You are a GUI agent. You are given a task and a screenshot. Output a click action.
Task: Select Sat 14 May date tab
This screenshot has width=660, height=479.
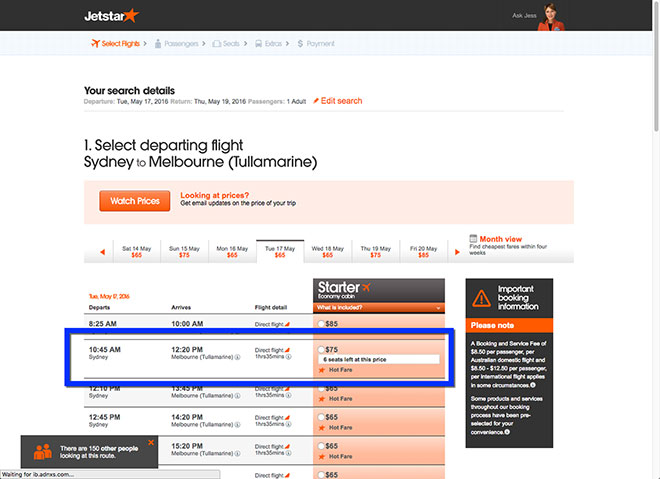coord(137,252)
